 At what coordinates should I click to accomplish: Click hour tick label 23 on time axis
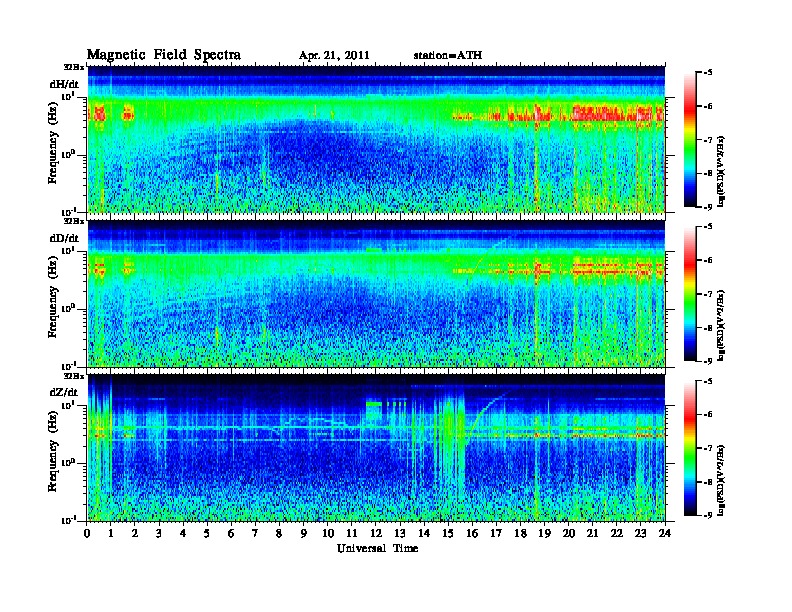640,534
